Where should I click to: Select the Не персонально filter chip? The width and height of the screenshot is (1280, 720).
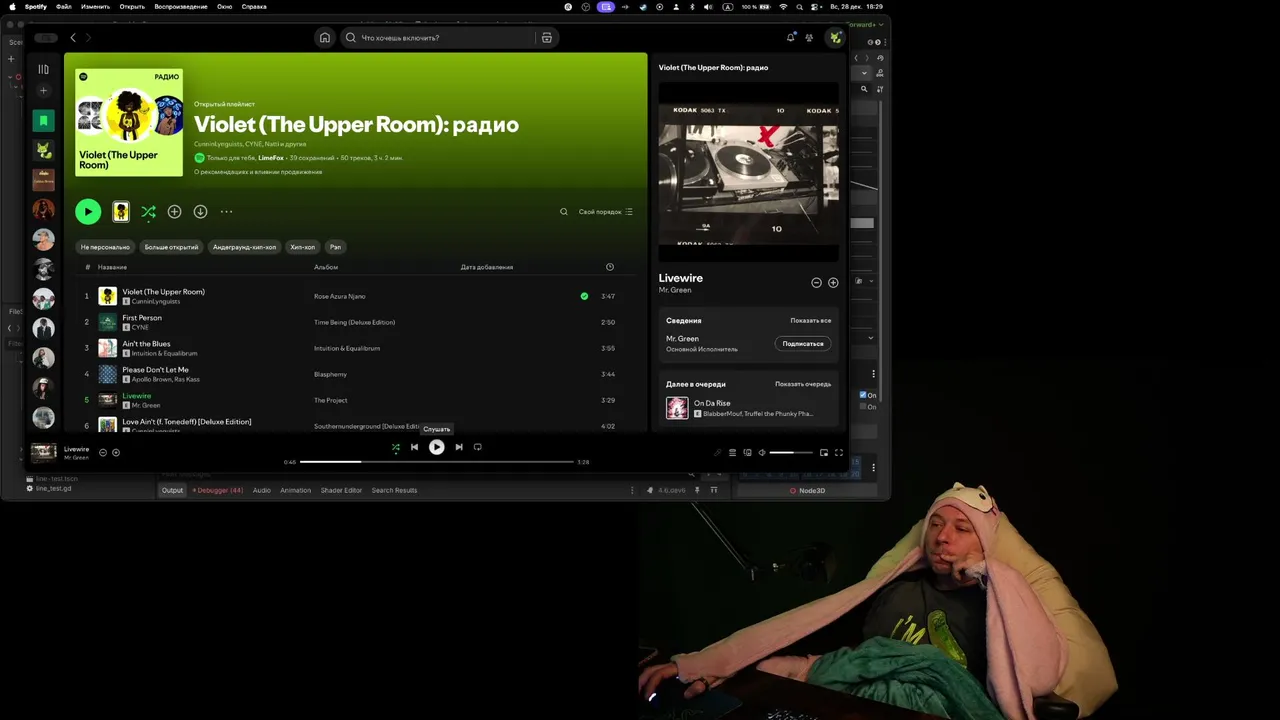tap(105, 247)
